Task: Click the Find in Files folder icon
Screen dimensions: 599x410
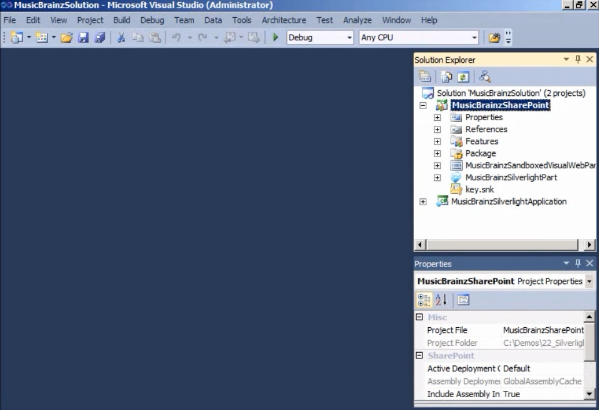Action: tap(494, 37)
